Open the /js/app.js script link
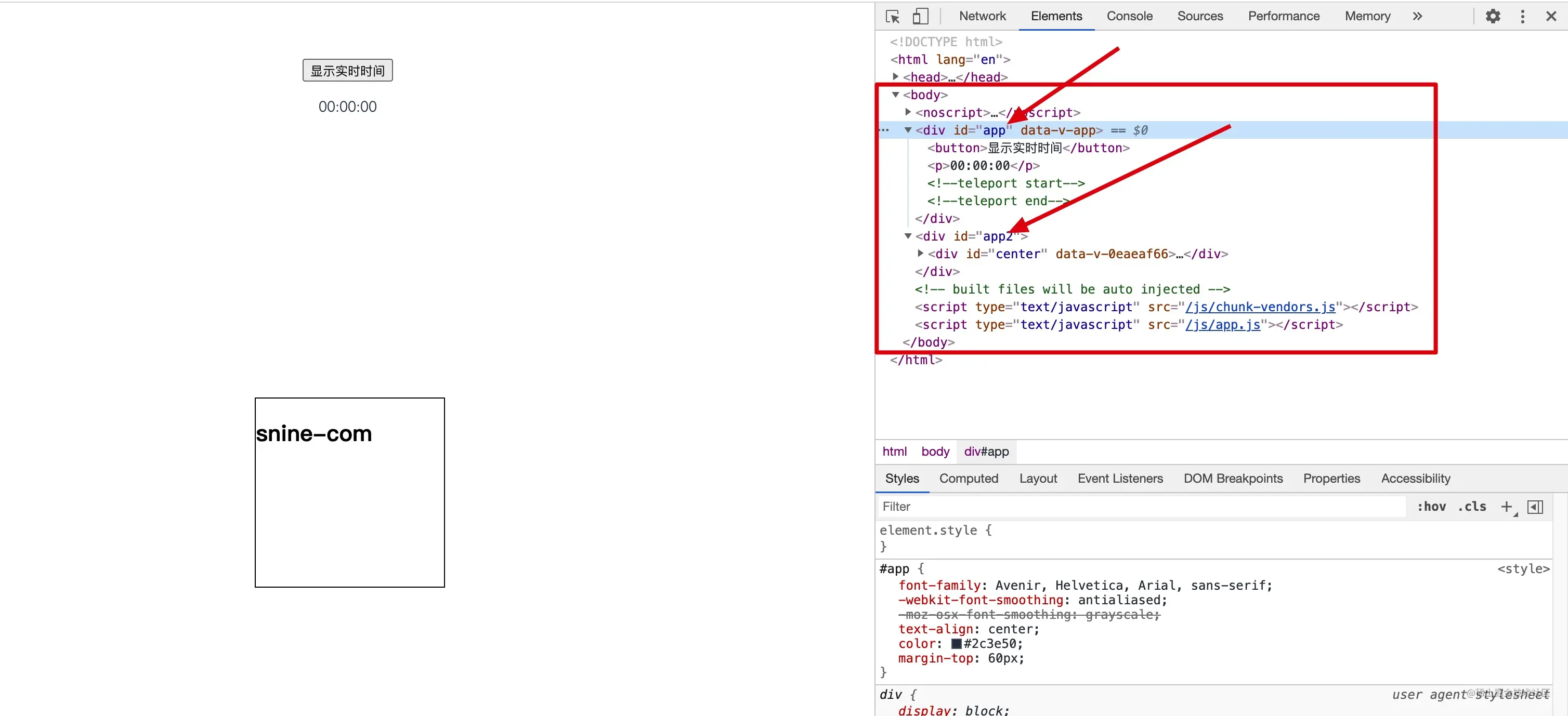 [1223, 325]
